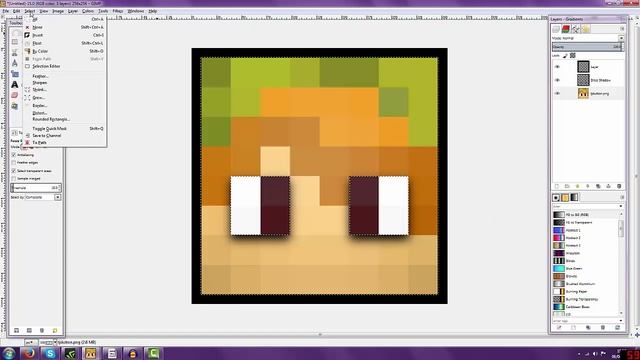
Task: Switch to the Channels tab
Action: (x=566, y=29)
